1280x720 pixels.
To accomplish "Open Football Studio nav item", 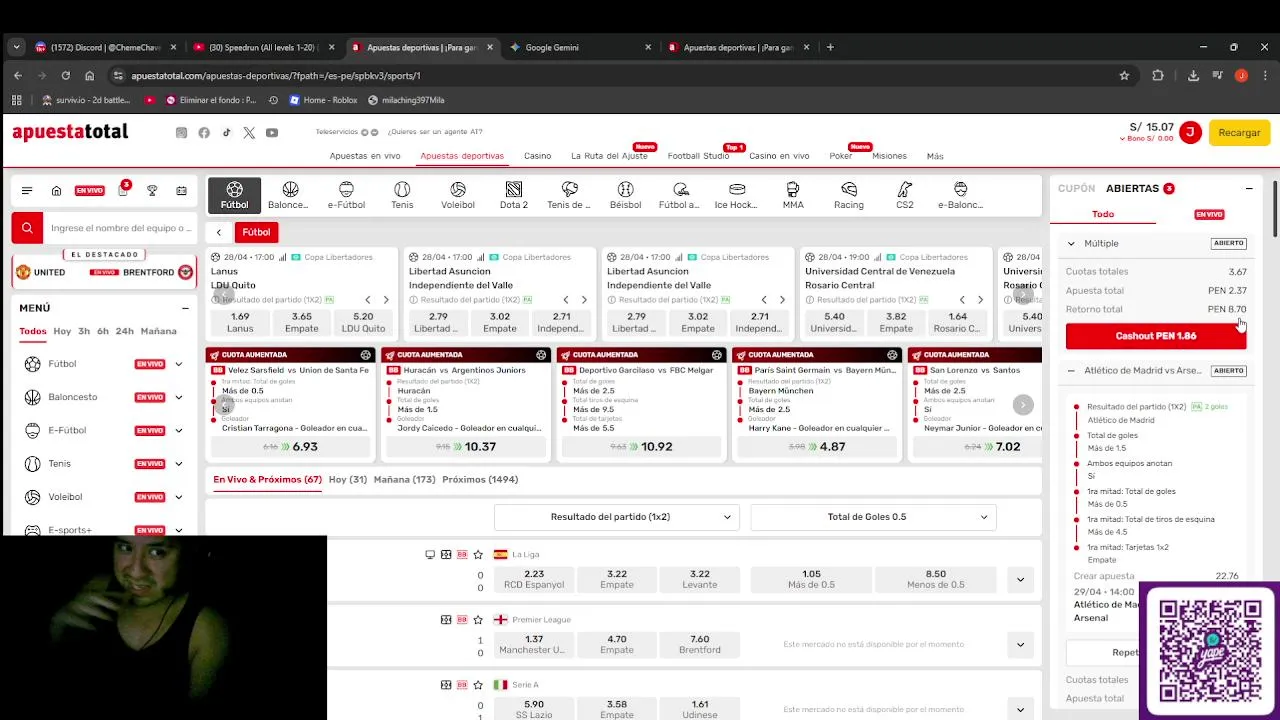I will click(698, 156).
